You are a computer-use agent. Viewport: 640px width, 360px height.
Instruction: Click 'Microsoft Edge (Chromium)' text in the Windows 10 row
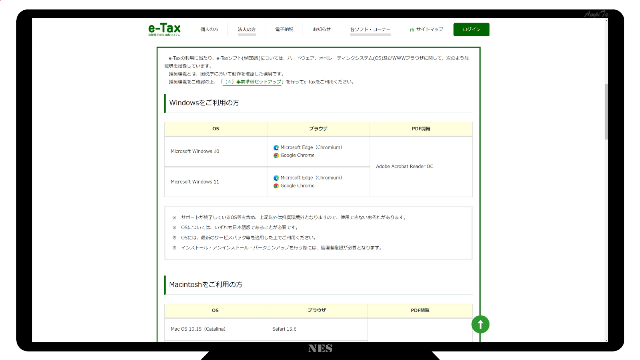click(311, 147)
